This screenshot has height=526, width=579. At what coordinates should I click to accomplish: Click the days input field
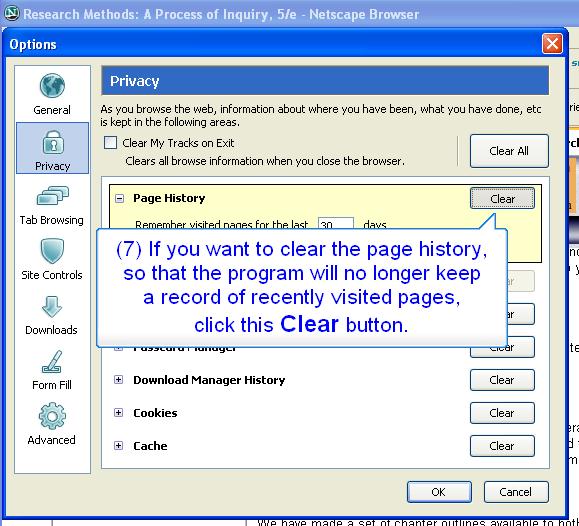(x=336, y=223)
